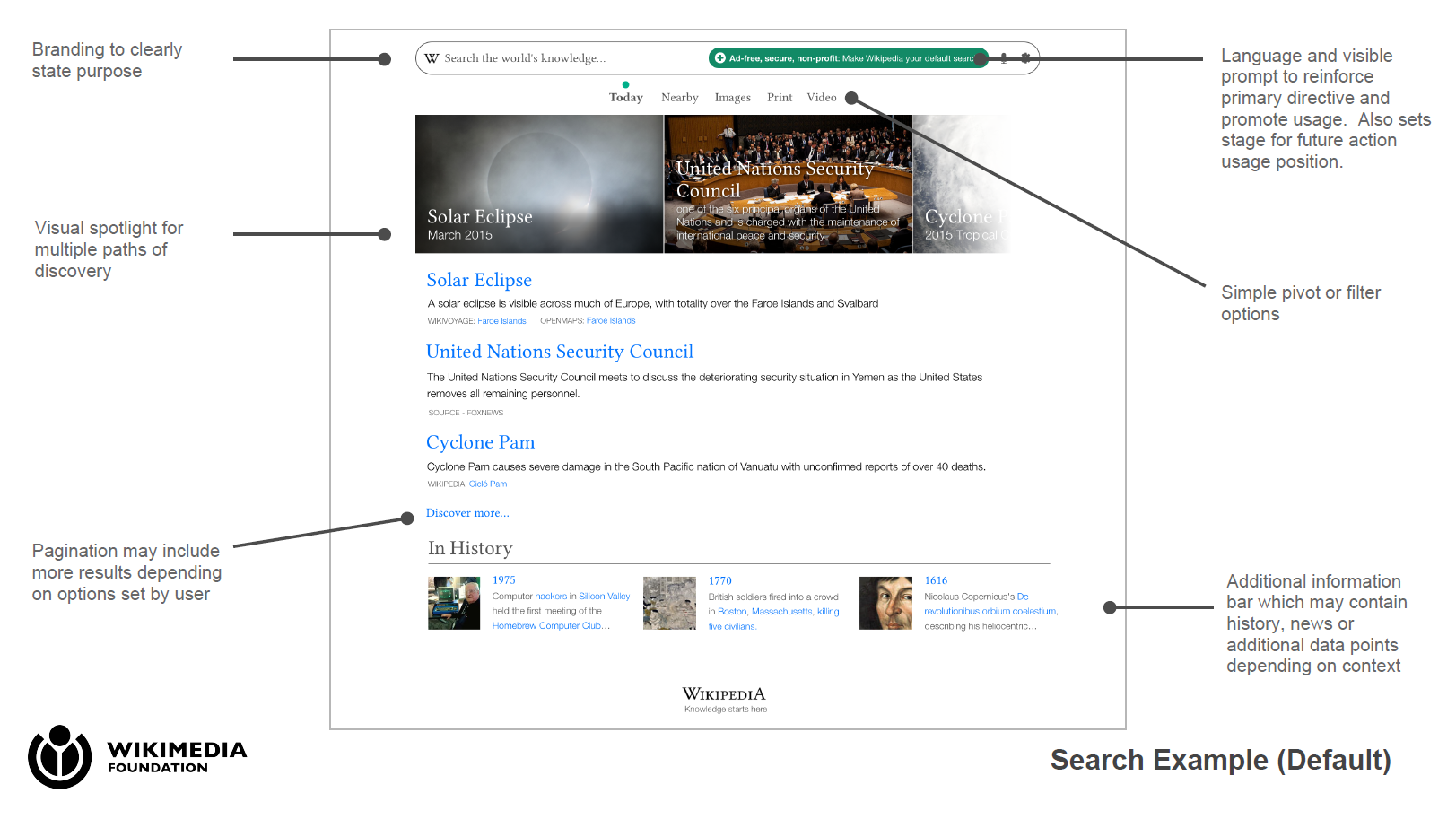Image resolution: width=1456 pixels, height=819 pixels.
Task: Open 'revolutionibus orbium coelestium' link
Action: coord(990,612)
